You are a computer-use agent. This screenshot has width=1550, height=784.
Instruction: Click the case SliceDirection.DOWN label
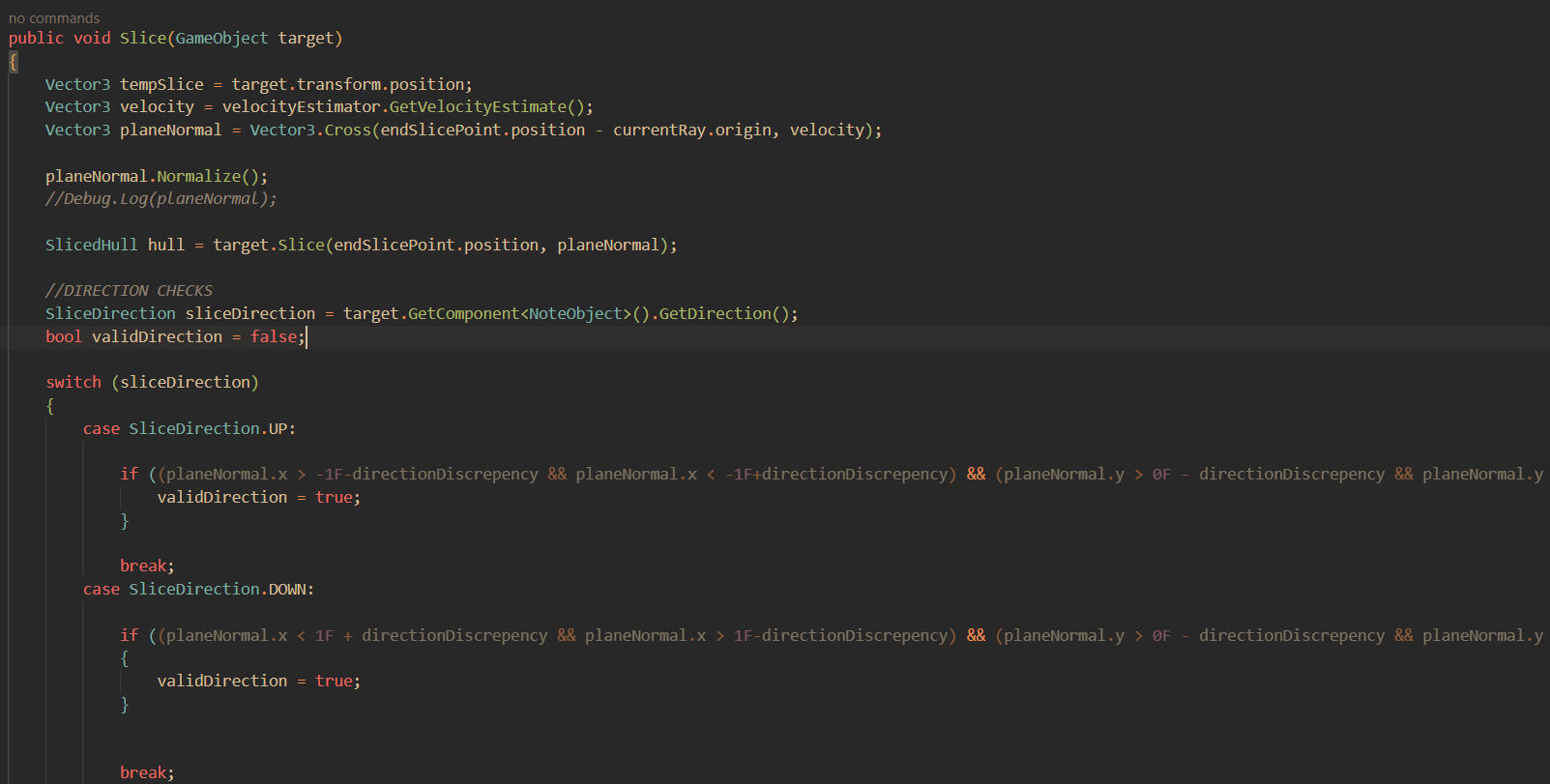pyautogui.click(x=198, y=590)
